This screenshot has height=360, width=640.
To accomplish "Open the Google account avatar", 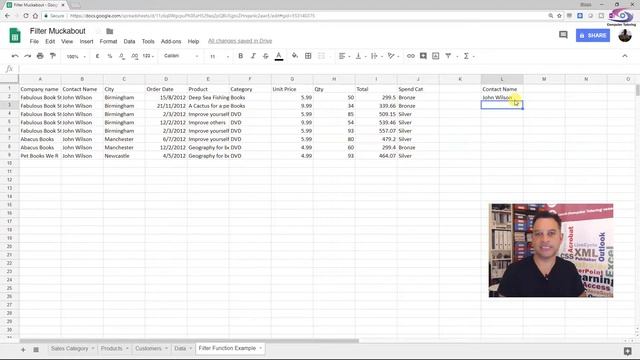I will click(x=625, y=35).
